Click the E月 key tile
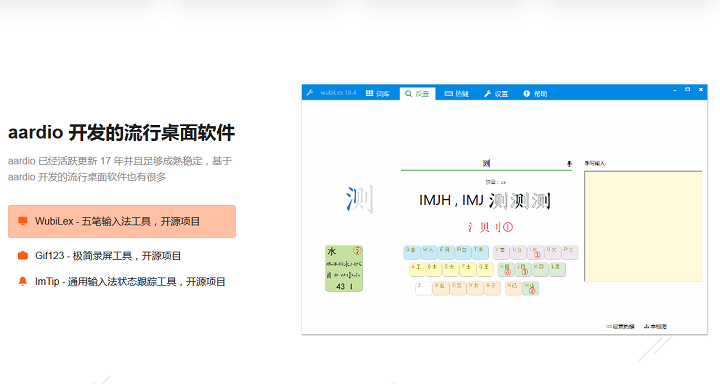This screenshot has height=384, width=720. coord(445,252)
